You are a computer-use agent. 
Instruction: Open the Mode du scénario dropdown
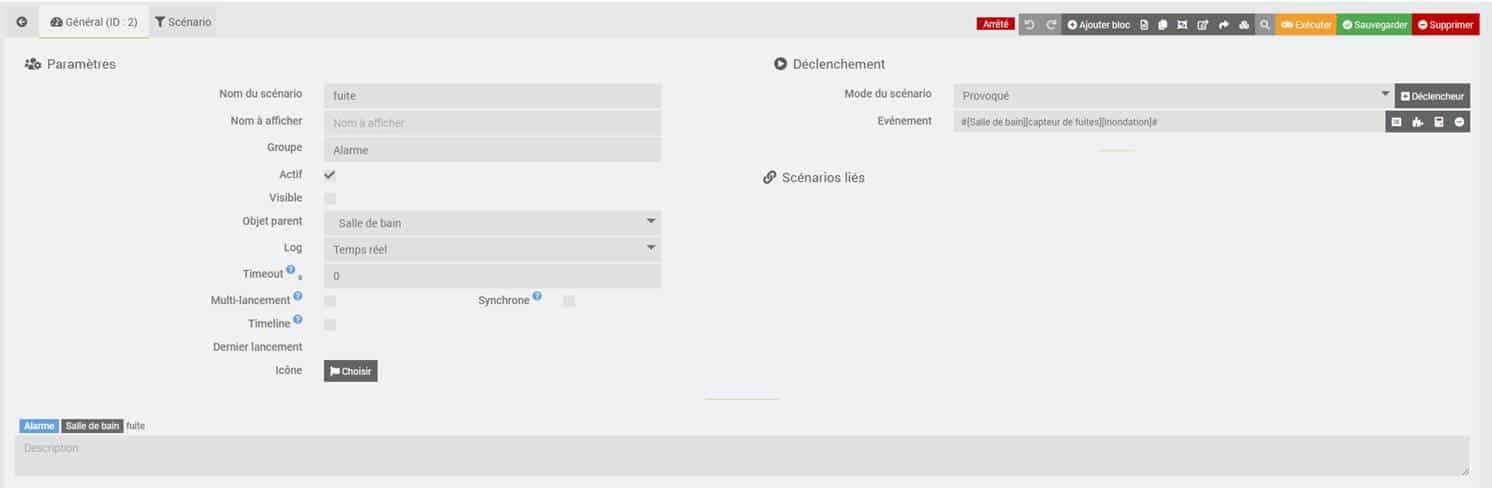click(1173, 96)
